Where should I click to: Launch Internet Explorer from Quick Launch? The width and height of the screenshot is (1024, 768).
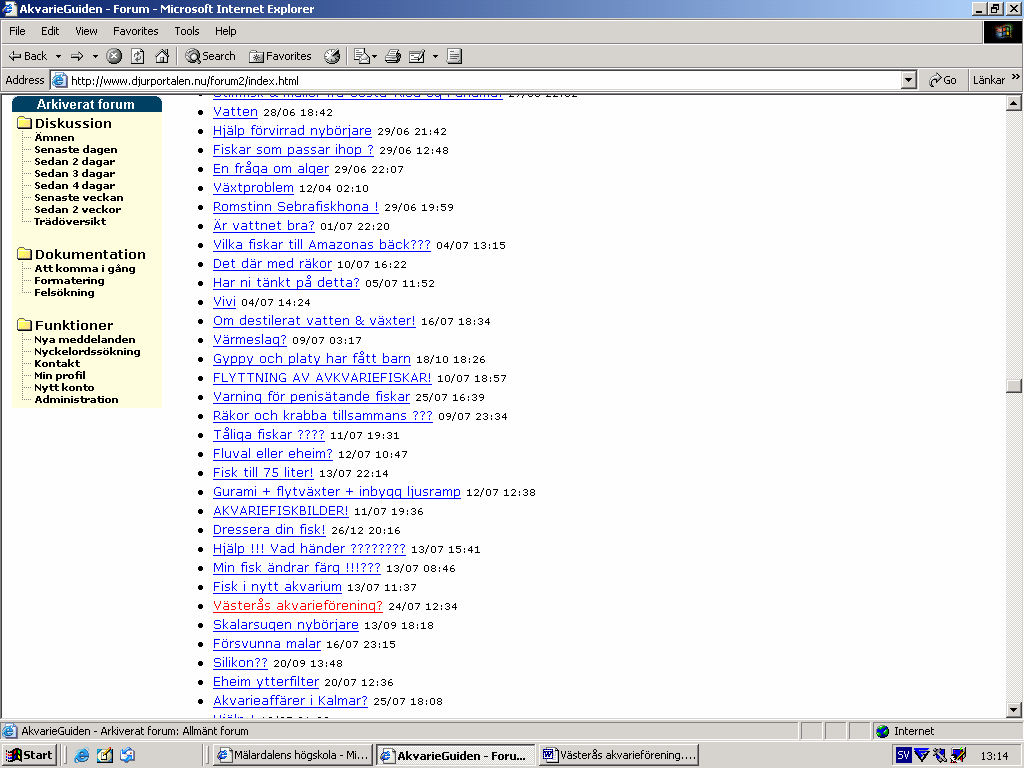82,756
